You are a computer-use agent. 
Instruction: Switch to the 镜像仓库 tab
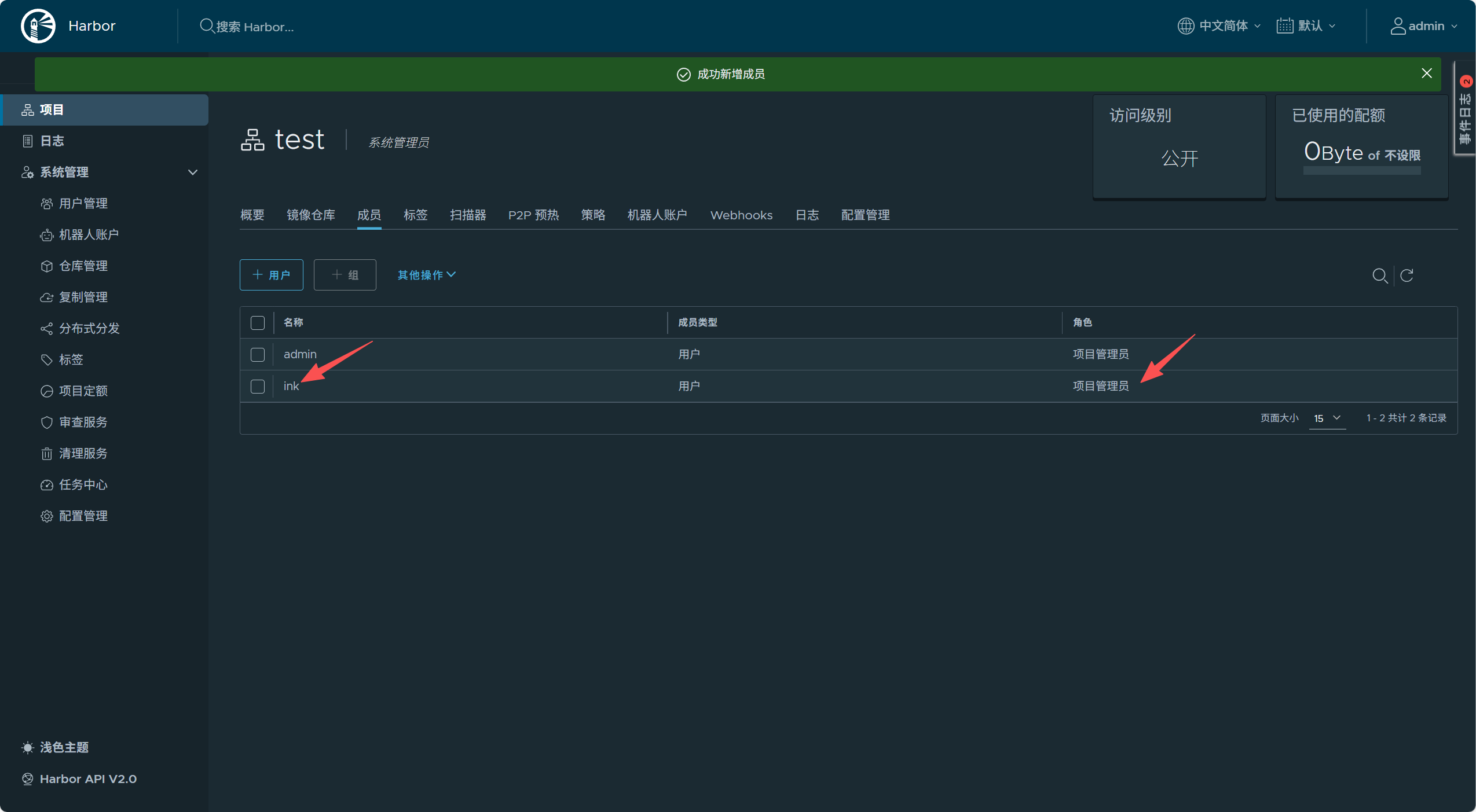pos(310,215)
